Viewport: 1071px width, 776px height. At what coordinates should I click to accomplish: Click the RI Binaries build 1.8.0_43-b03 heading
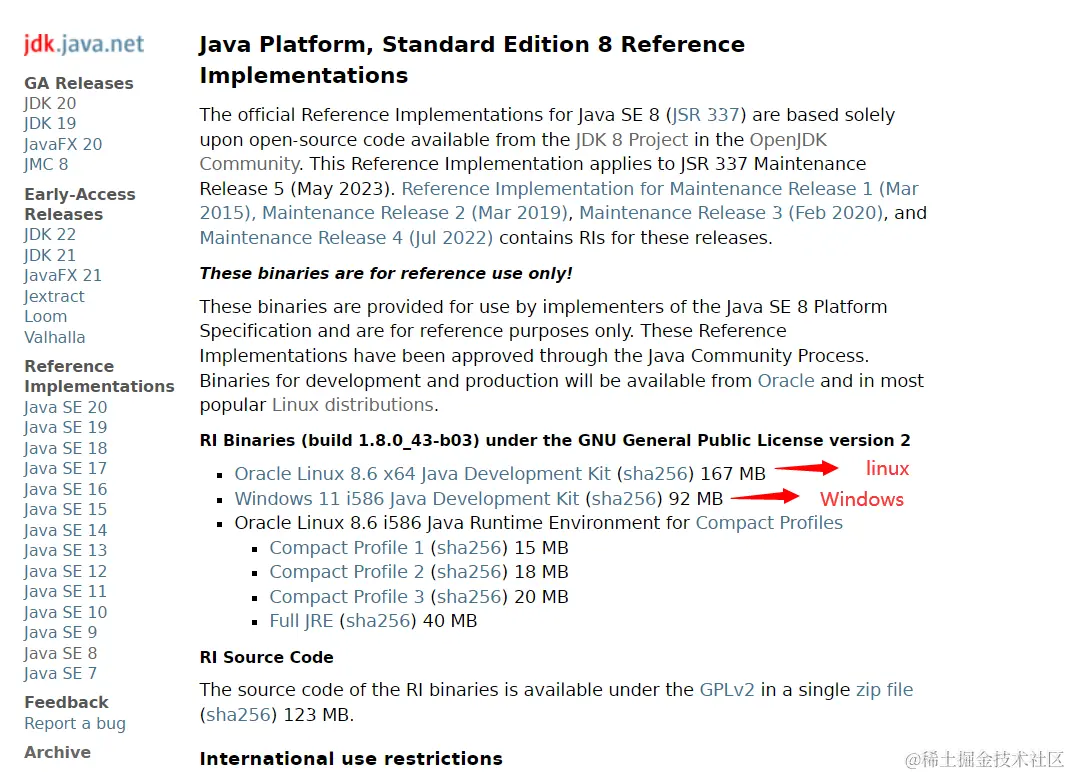(555, 441)
